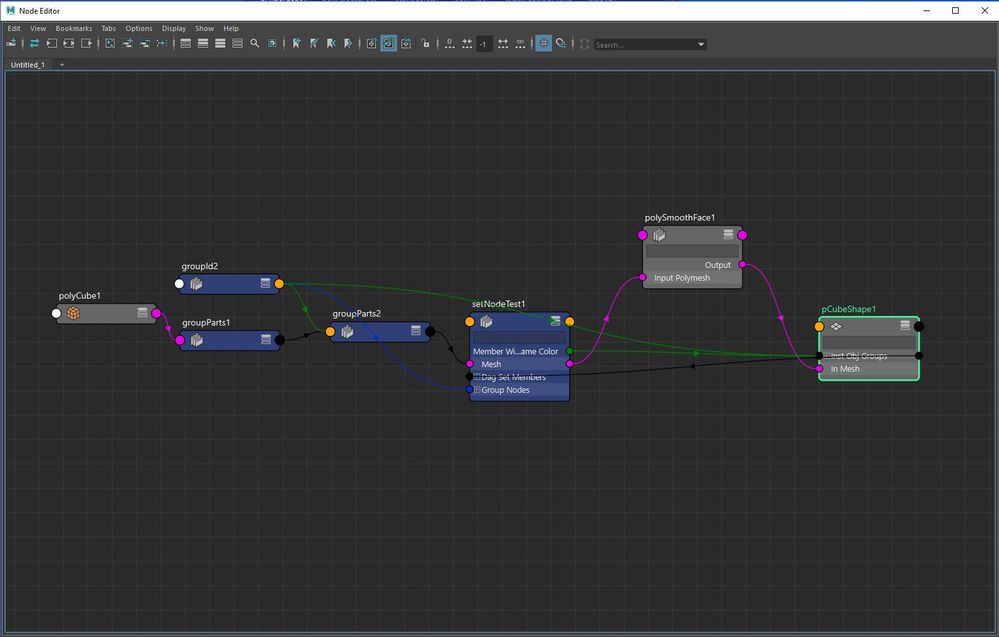Toggle the highlighted add-to-graph-on-create button
This screenshot has width=999, height=637.
pos(389,43)
